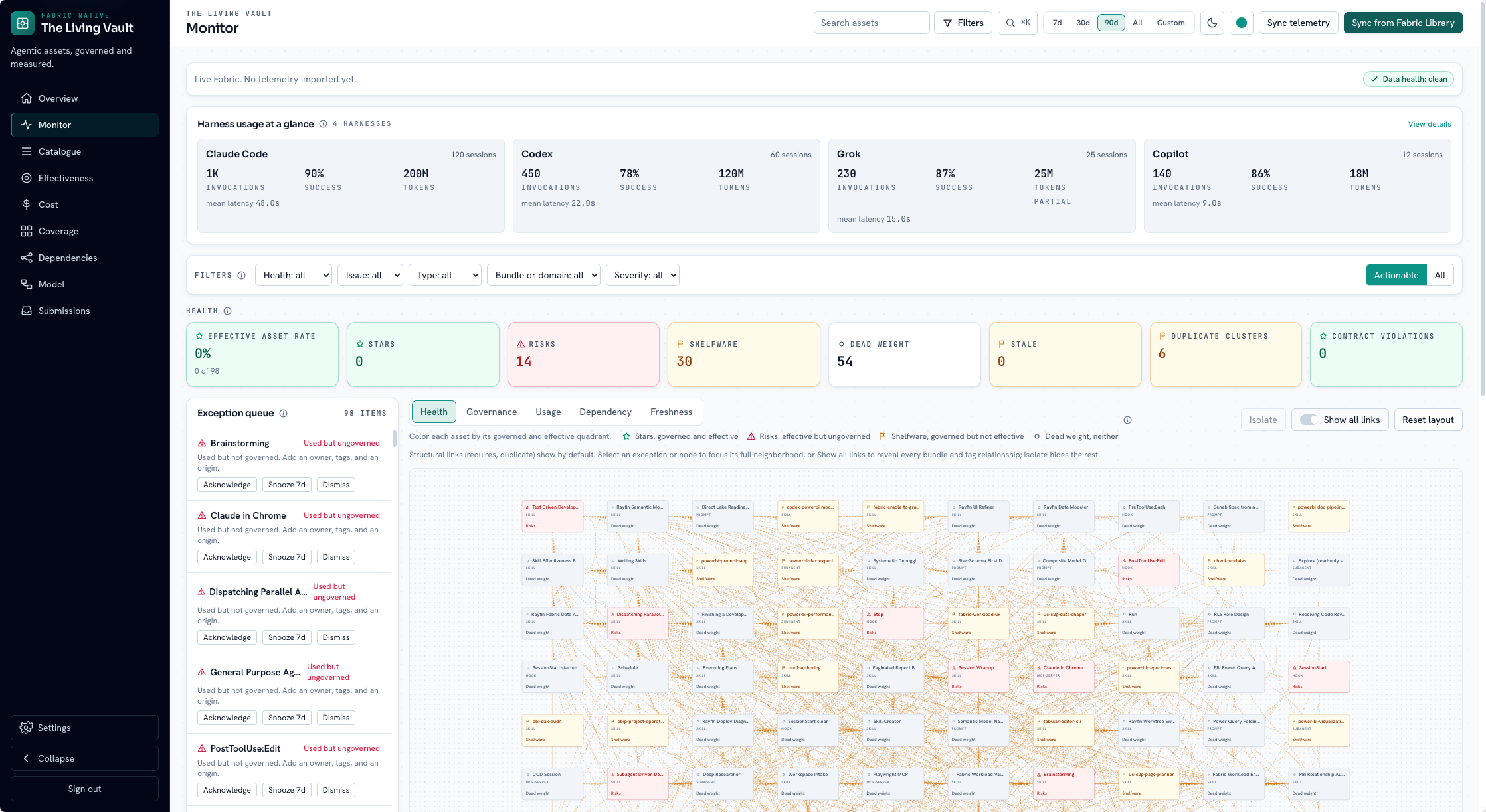Screen dimensions: 1486x812
Task: Click the Settings gear icon
Action: [26, 728]
